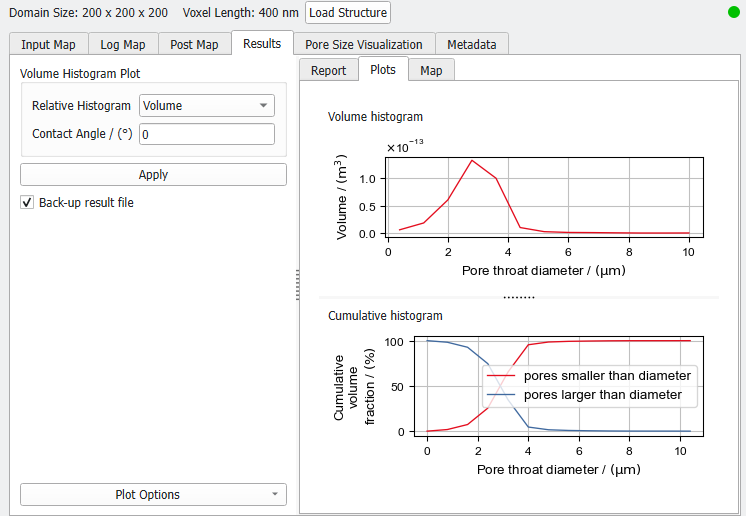Click the 'Cumulative histogram' title text
The width and height of the screenshot is (746, 516).
click(x=385, y=316)
